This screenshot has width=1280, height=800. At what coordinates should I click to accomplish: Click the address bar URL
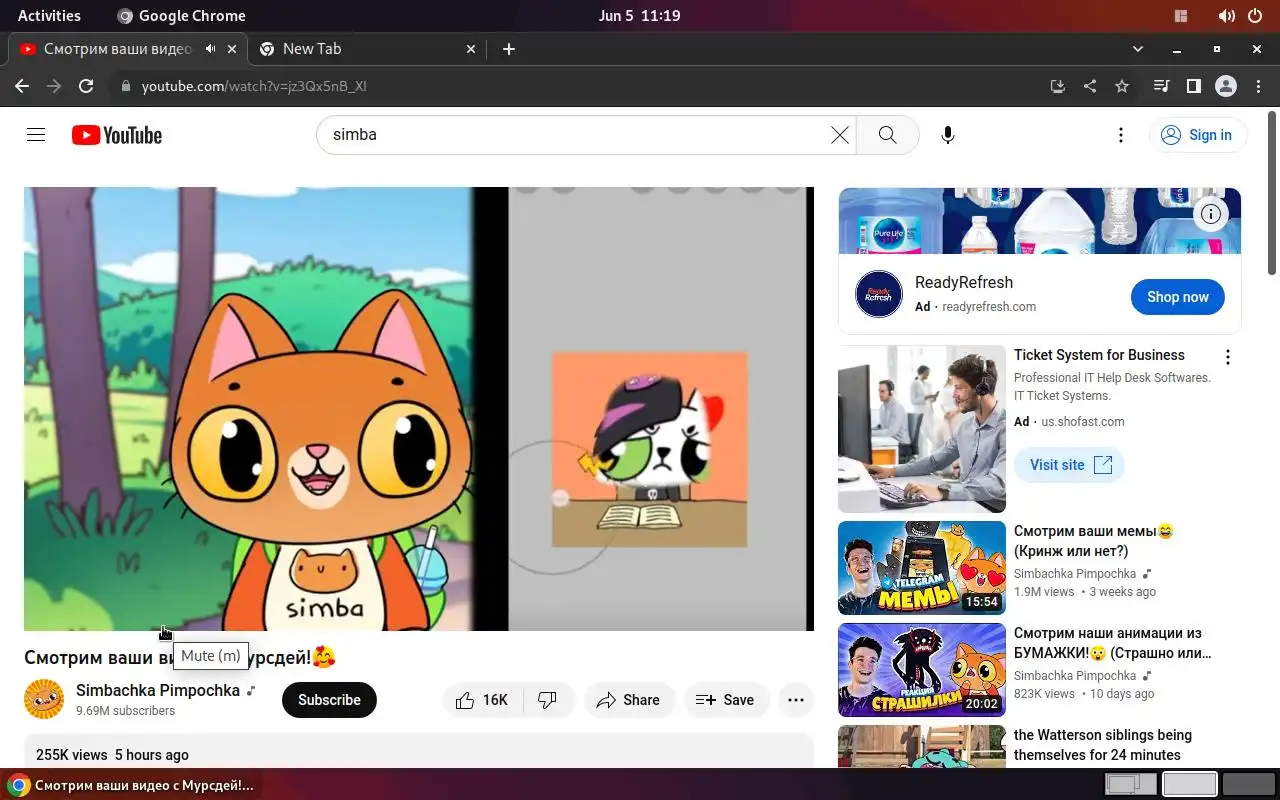tap(254, 86)
